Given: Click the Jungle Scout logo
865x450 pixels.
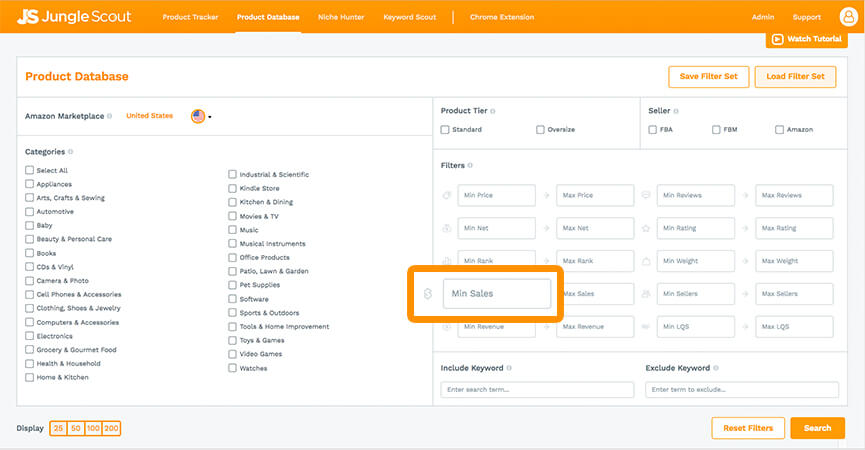Looking at the screenshot, I should point(74,17).
